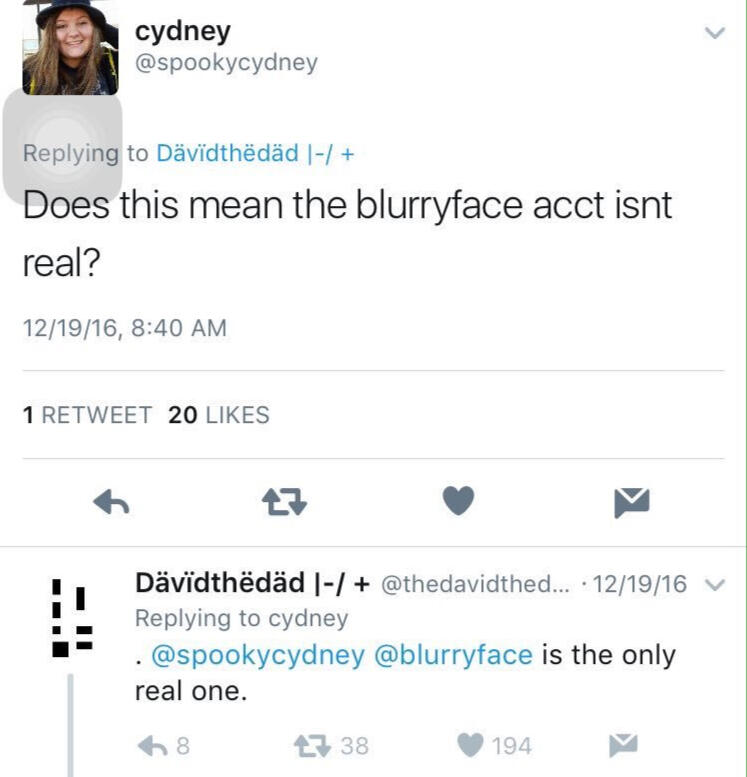This screenshot has height=777, width=747.
Task: Send cydney's tweet via direct message
Action: (x=631, y=503)
